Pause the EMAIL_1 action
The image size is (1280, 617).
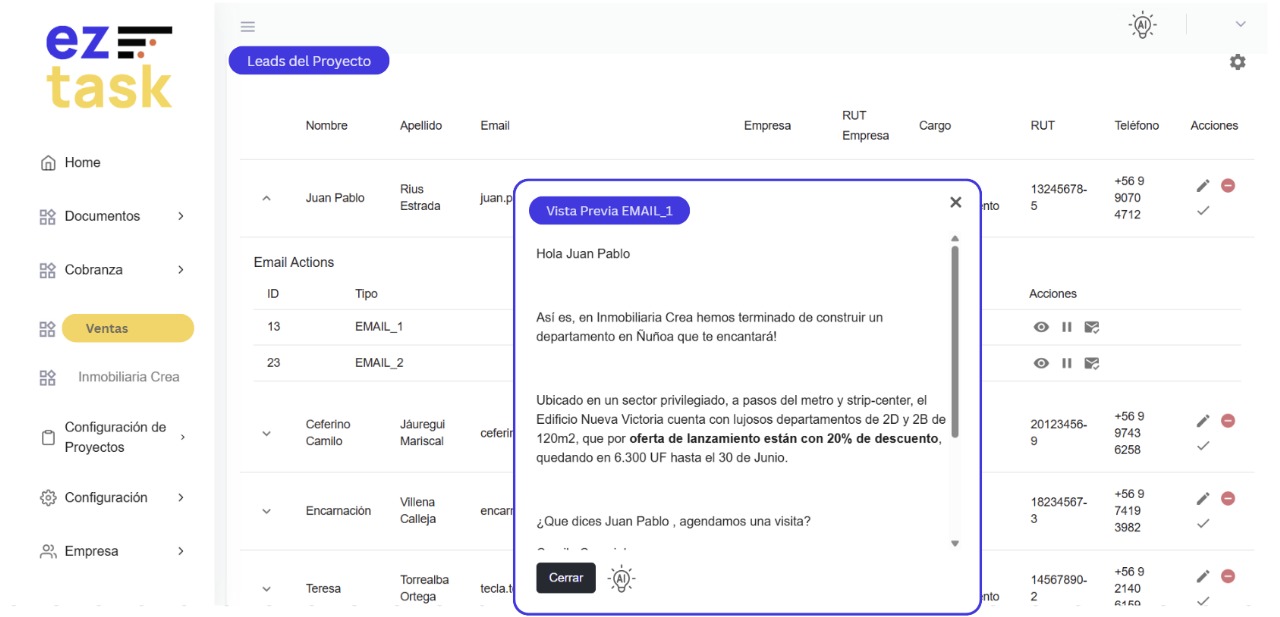click(x=1066, y=327)
